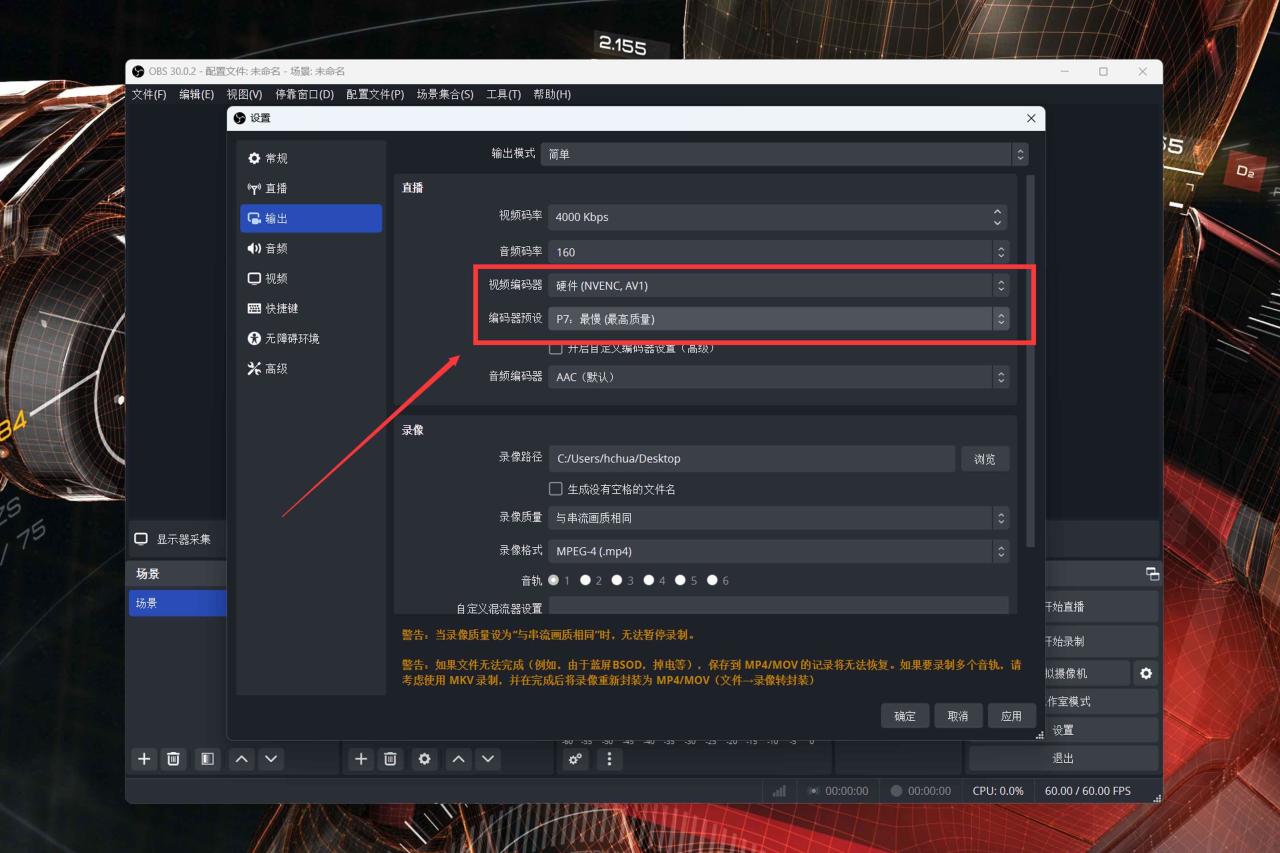Click the 浏览 browse button
This screenshot has height=853, width=1280.
[985, 459]
